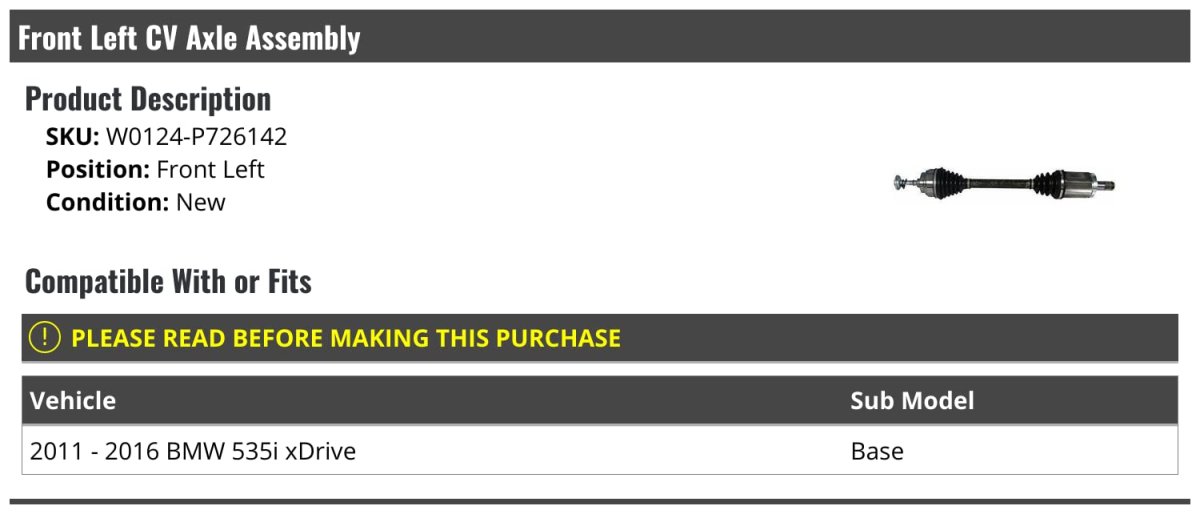This screenshot has width=1200, height=514.
Task: Click the Product Description heading
Action: (x=148, y=99)
